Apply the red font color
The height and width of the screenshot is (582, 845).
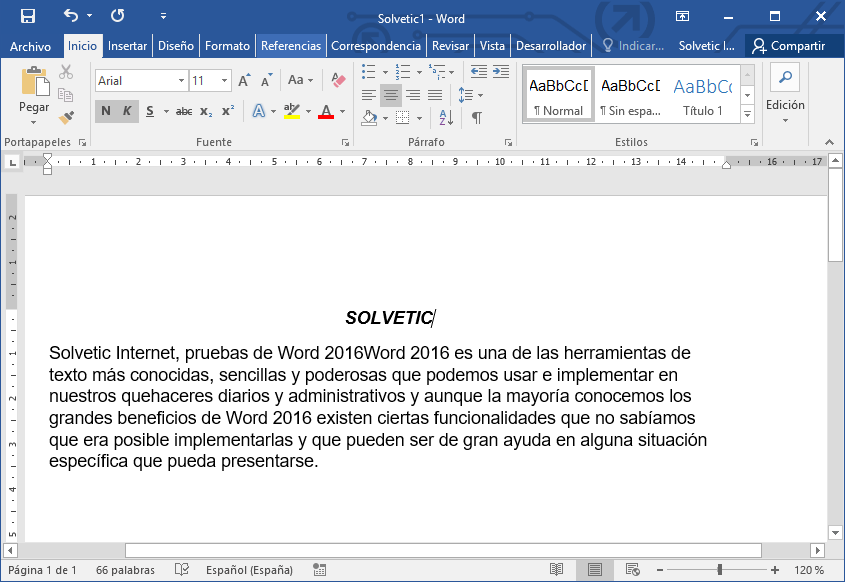[x=326, y=112]
